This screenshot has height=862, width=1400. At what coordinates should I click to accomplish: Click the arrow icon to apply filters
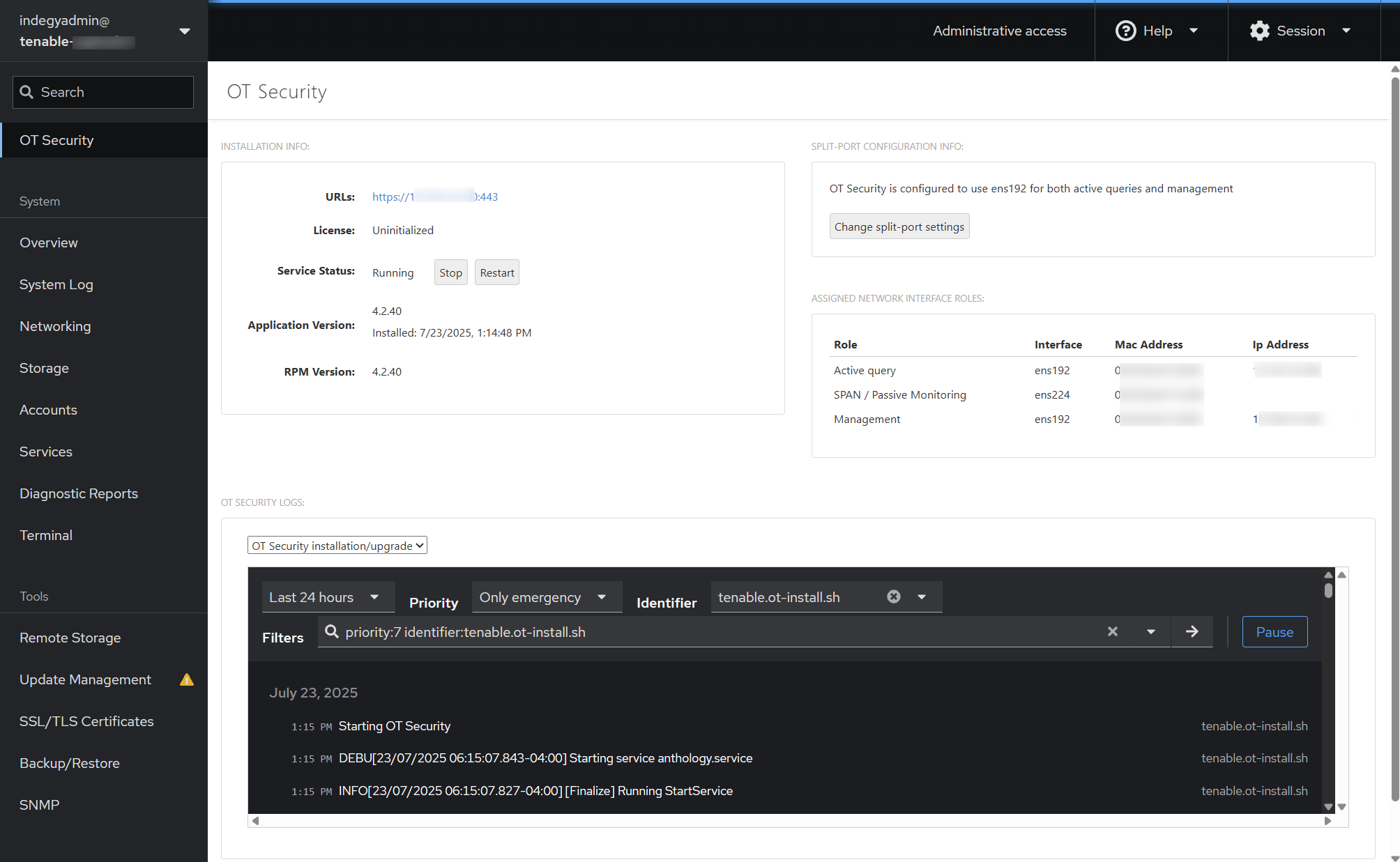1192,631
